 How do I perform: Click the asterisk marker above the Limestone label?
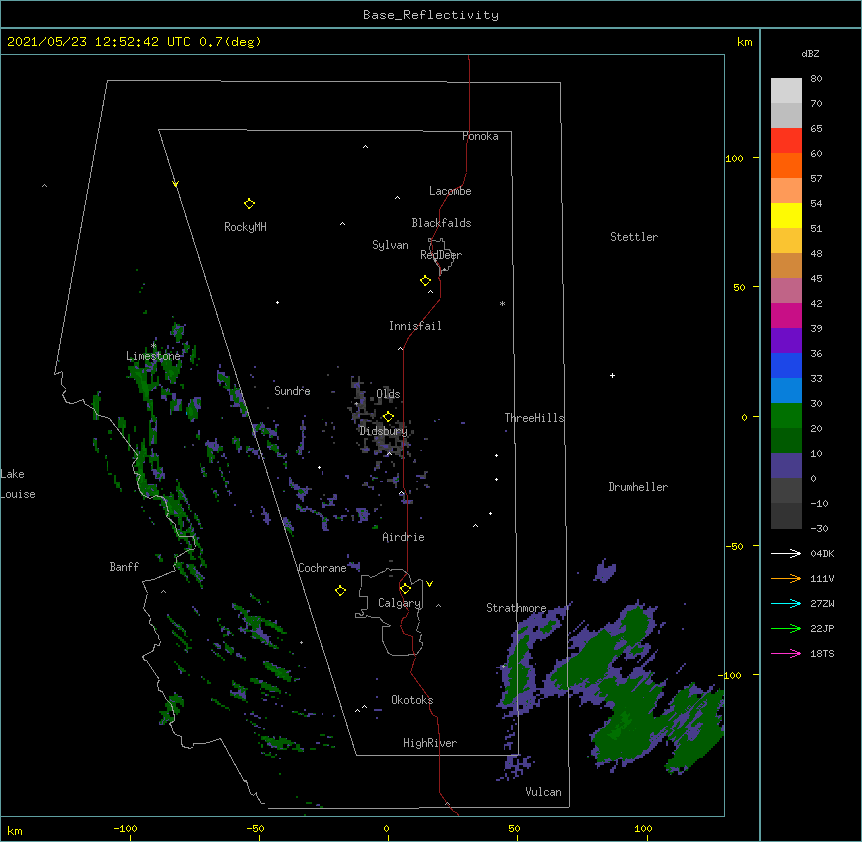tap(153, 346)
